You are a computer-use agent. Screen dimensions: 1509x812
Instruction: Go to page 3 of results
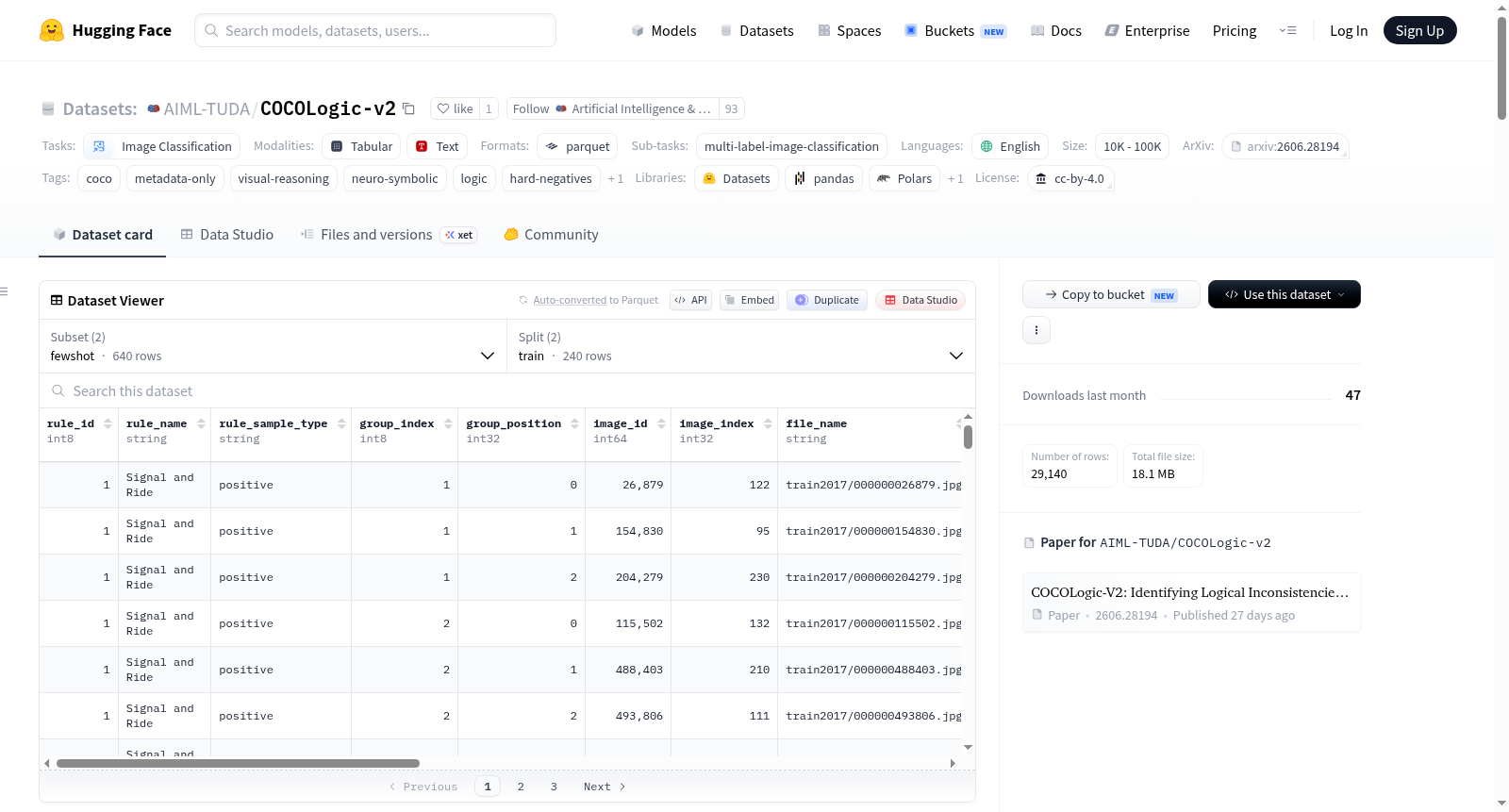(554, 787)
